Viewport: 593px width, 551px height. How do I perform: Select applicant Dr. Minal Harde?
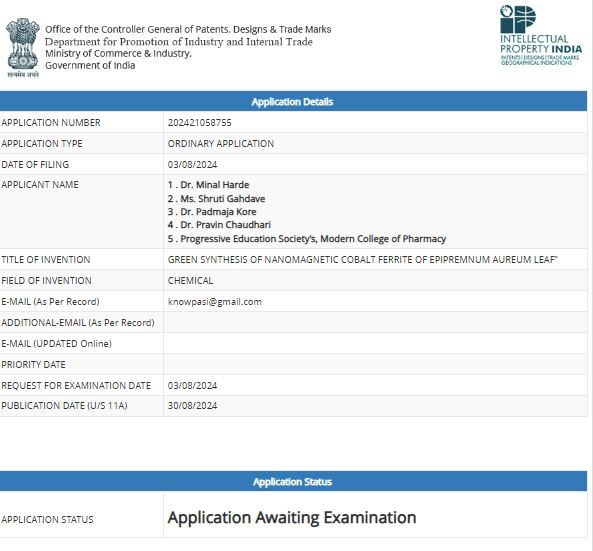(x=208, y=185)
